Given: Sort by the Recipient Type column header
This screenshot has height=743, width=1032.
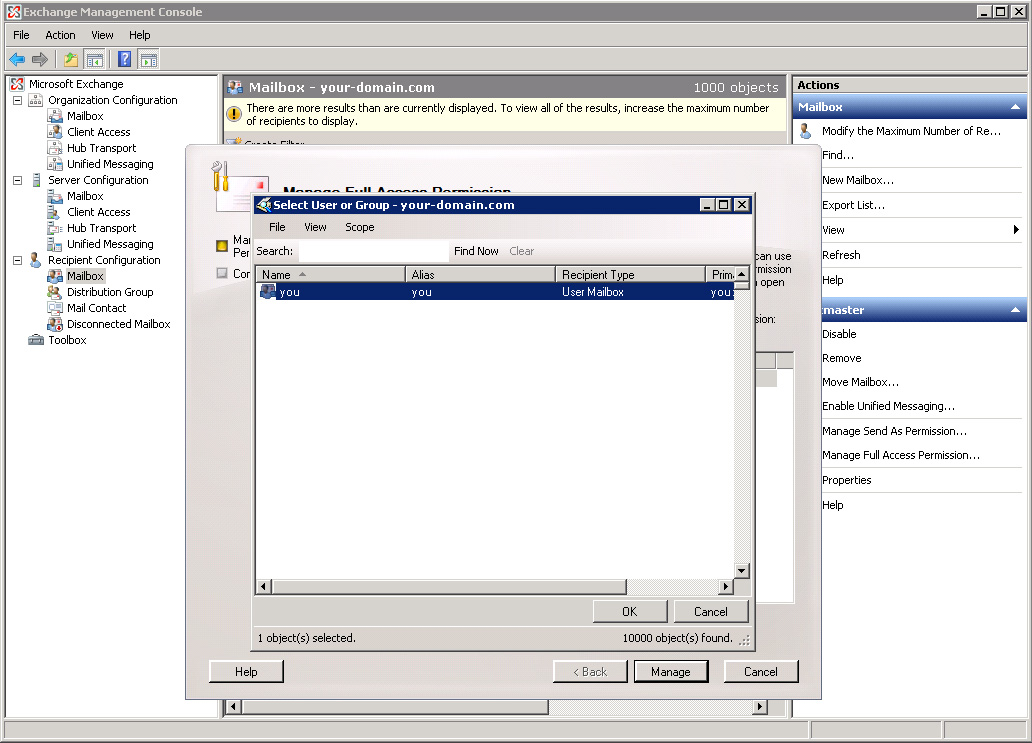Looking at the screenshot, I should 631,274.
